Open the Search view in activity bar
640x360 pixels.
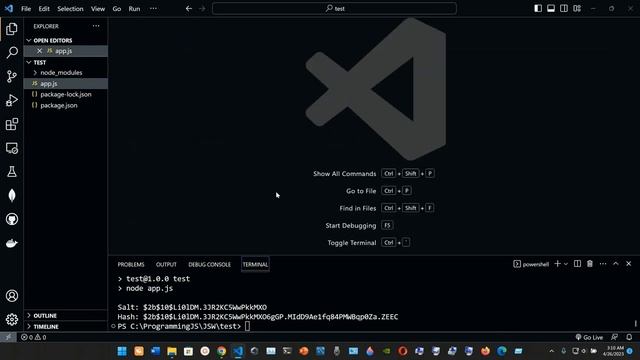click(12, 52)
